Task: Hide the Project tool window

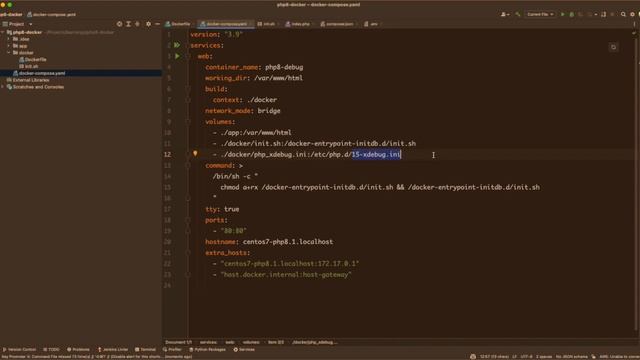Action: 158,24
